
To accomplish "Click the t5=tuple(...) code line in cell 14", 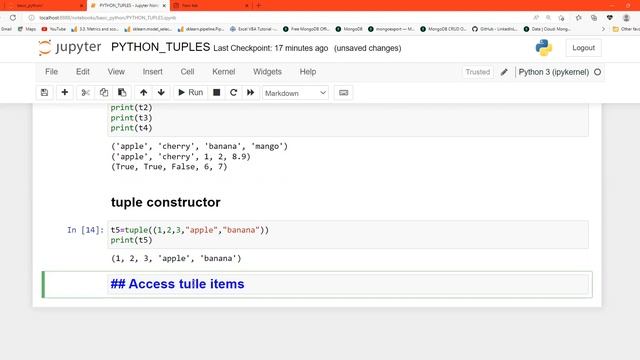I will [x=190, y=230].
